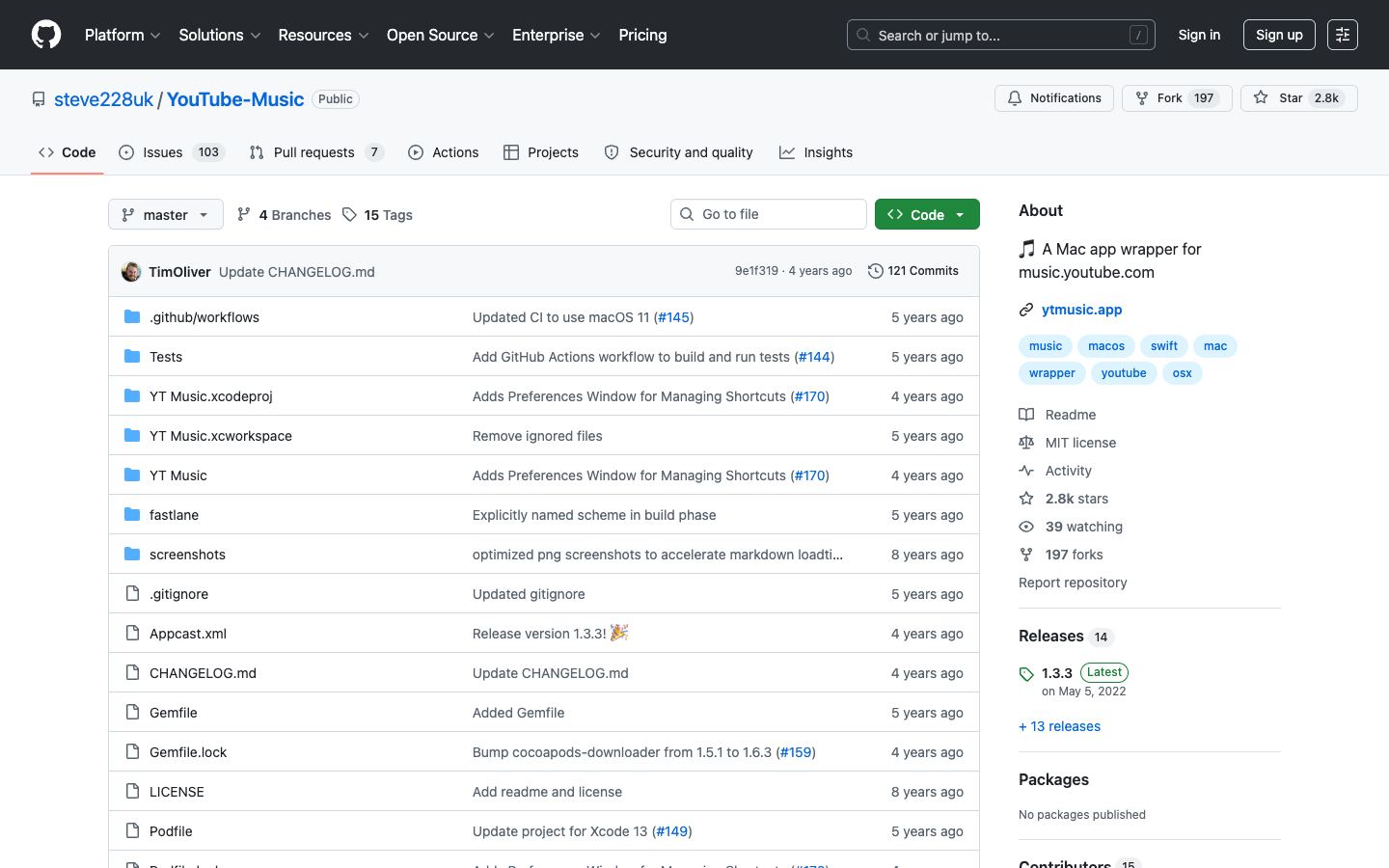This screenshot has width=1389, height=868.
Task: Open the master branch selector dropdown
Action: [x=166, y=214]
